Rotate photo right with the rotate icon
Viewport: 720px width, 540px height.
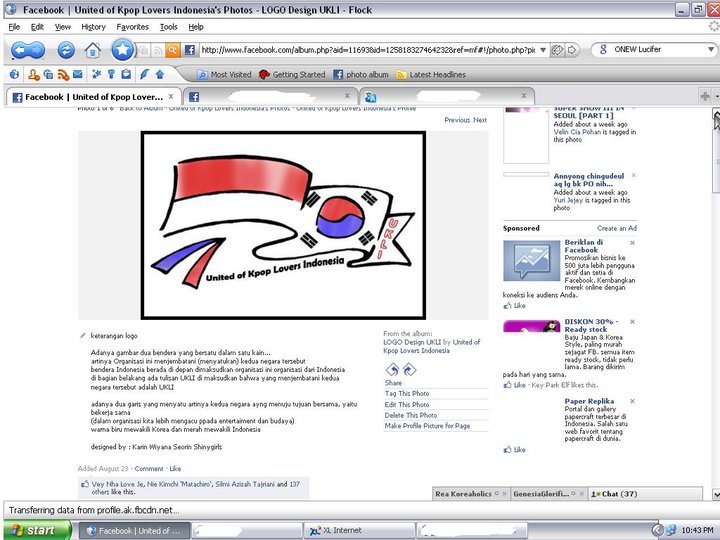click(x=409, y=370)
